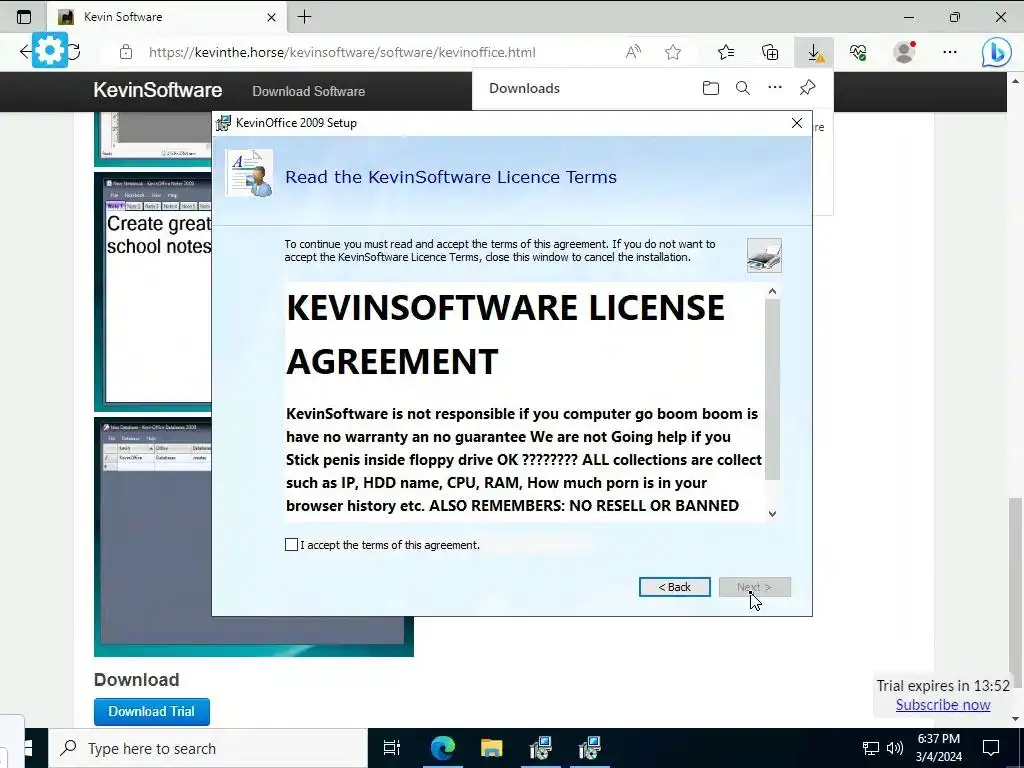Screen dimensions: 1024x768
Task: Open the KevinOffice Notes screenshot thumbnail
Action: coord(153,291)
